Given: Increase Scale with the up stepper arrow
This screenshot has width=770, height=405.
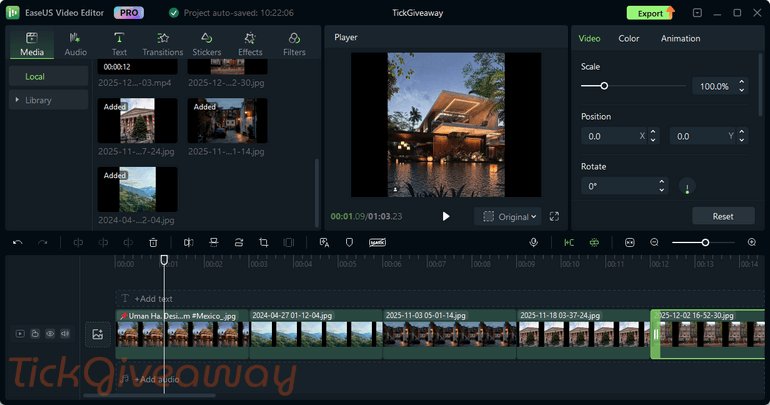Looking at the screenshot, I should click(742, 81).
